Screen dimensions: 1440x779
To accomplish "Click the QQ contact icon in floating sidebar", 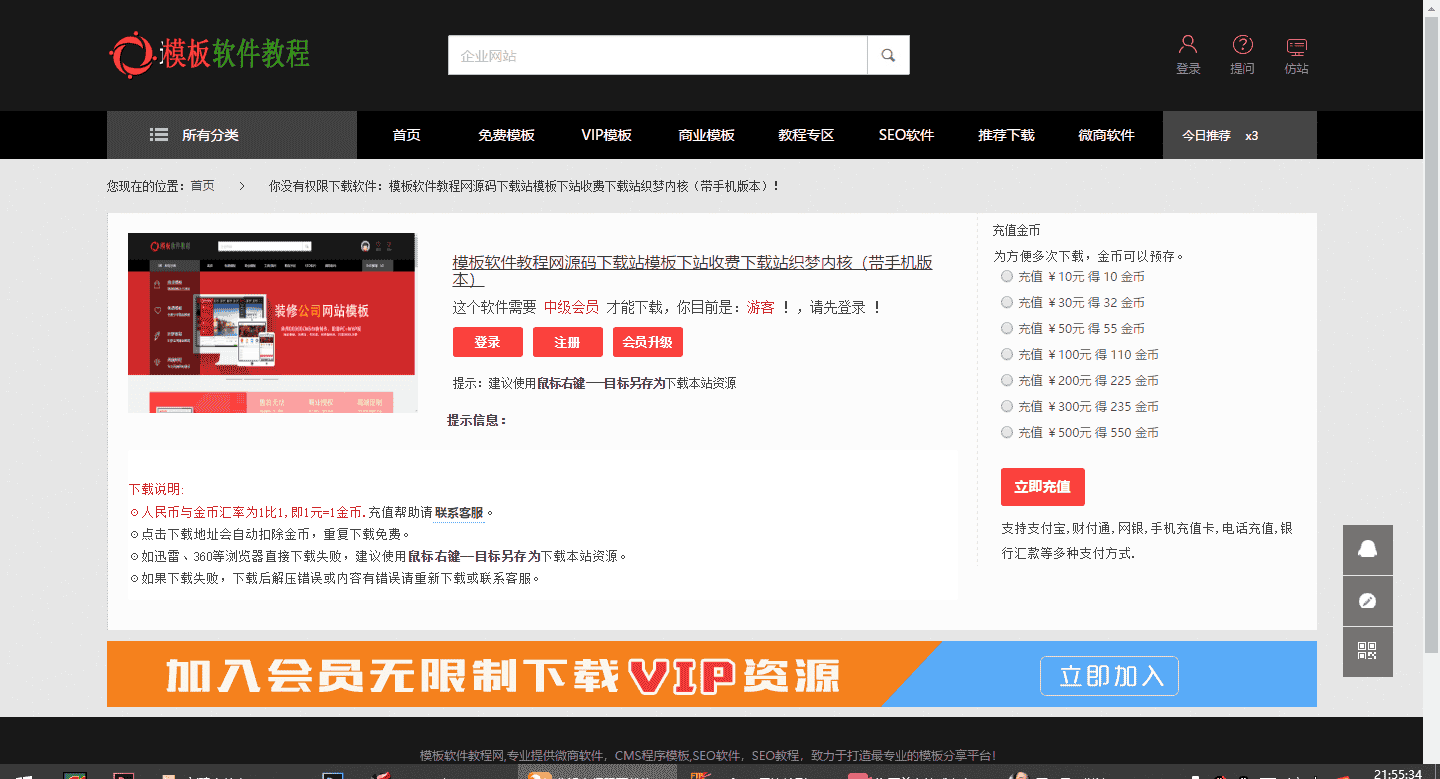I will point(1367,548).
